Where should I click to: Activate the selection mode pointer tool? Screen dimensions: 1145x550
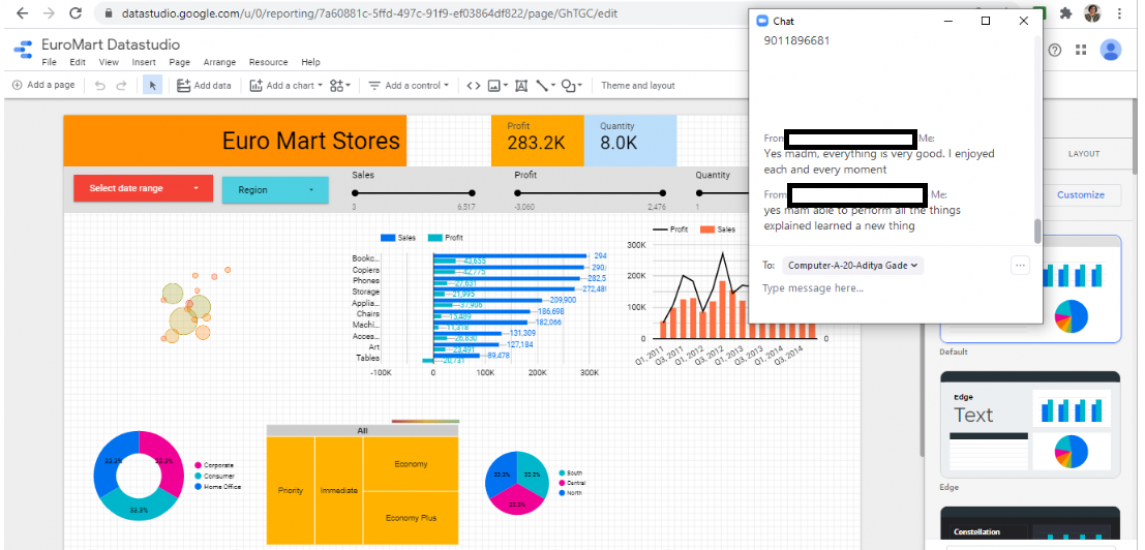coord(153,85)
